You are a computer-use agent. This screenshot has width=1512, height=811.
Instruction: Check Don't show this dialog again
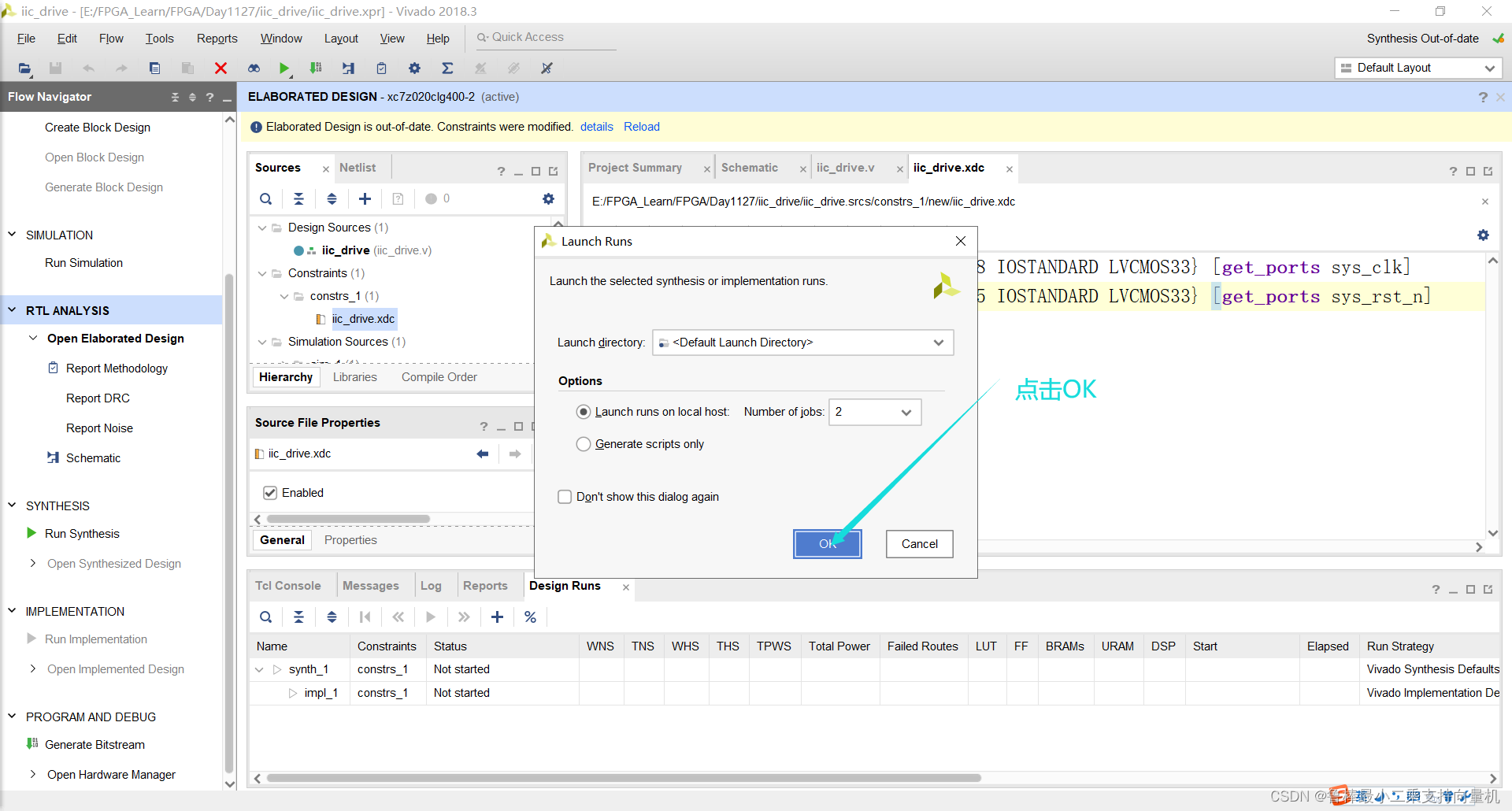(565, 497)
